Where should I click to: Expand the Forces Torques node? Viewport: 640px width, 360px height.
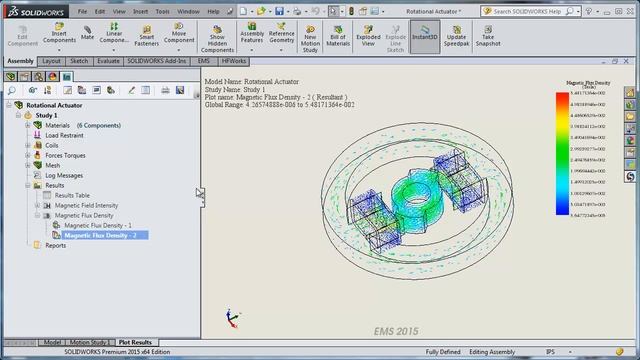(x=28, y=155)
